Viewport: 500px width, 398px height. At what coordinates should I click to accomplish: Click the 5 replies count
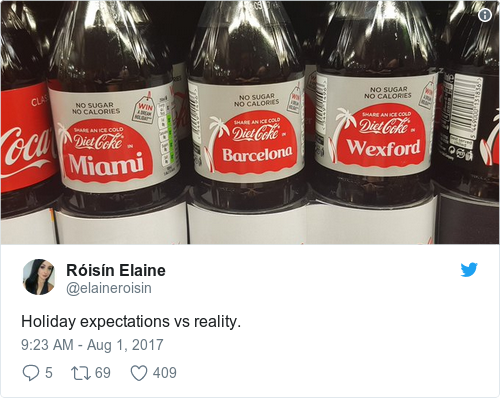[49, 373]
